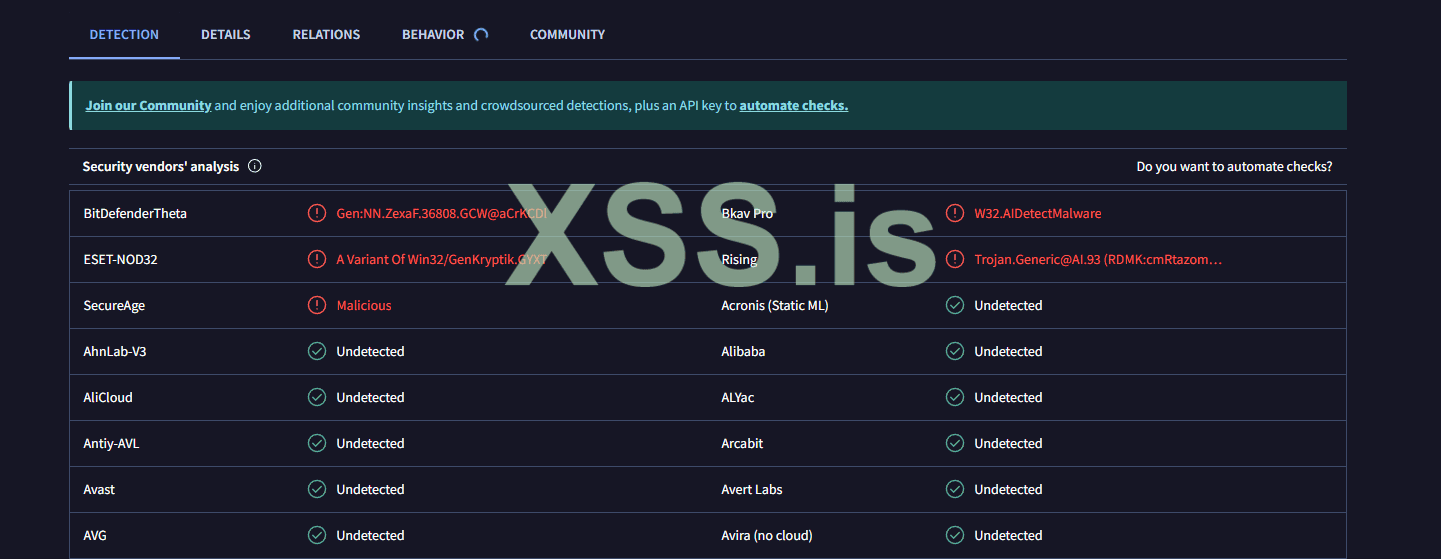Click the red alert icon for BitDefenderTheta

(x=317, y=213)
